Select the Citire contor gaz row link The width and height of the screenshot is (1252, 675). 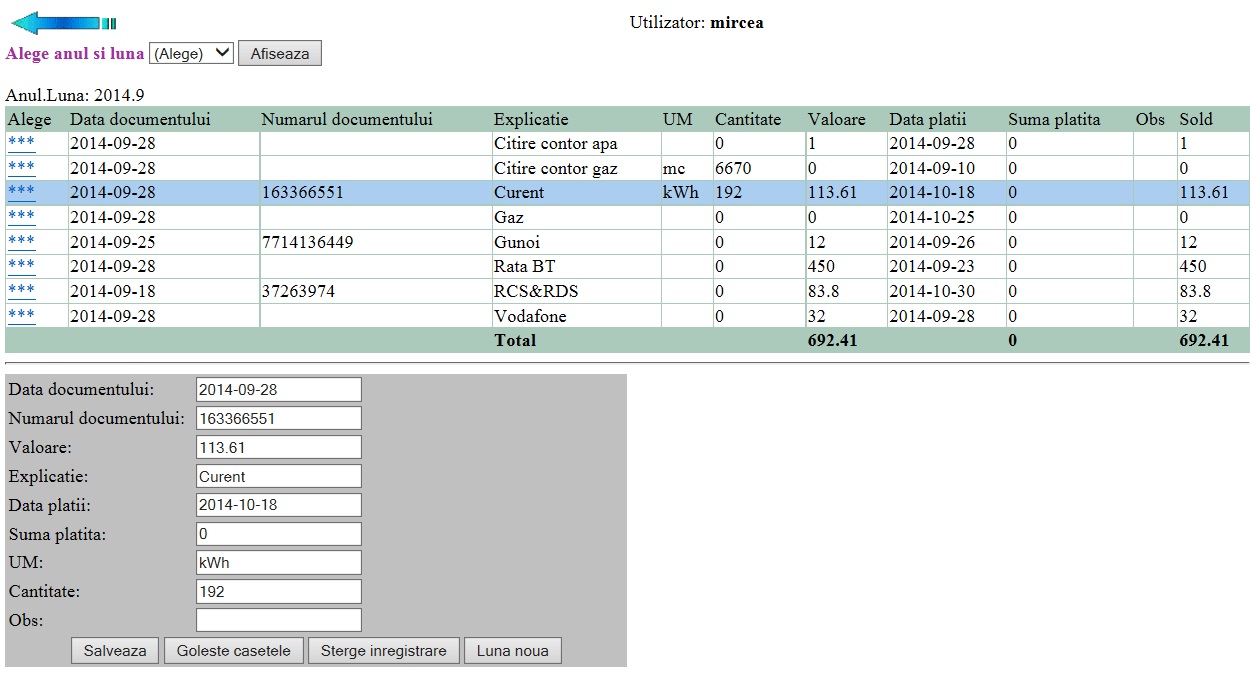21,167
